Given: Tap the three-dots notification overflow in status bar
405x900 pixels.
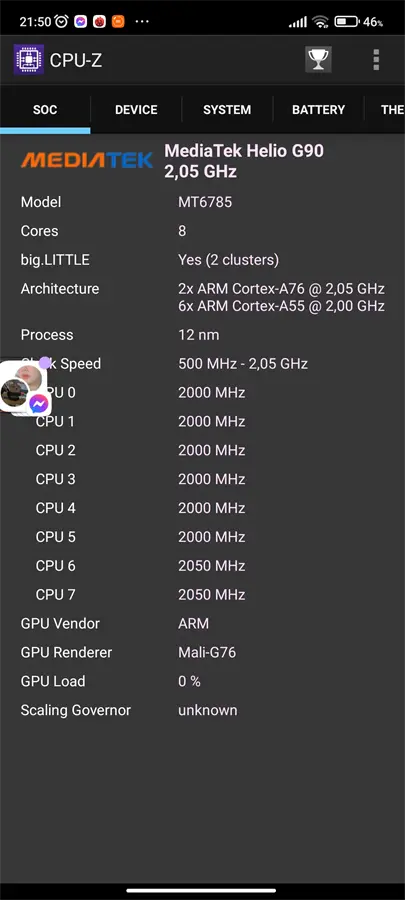Looking at the screenshot, I should [142, 22].
